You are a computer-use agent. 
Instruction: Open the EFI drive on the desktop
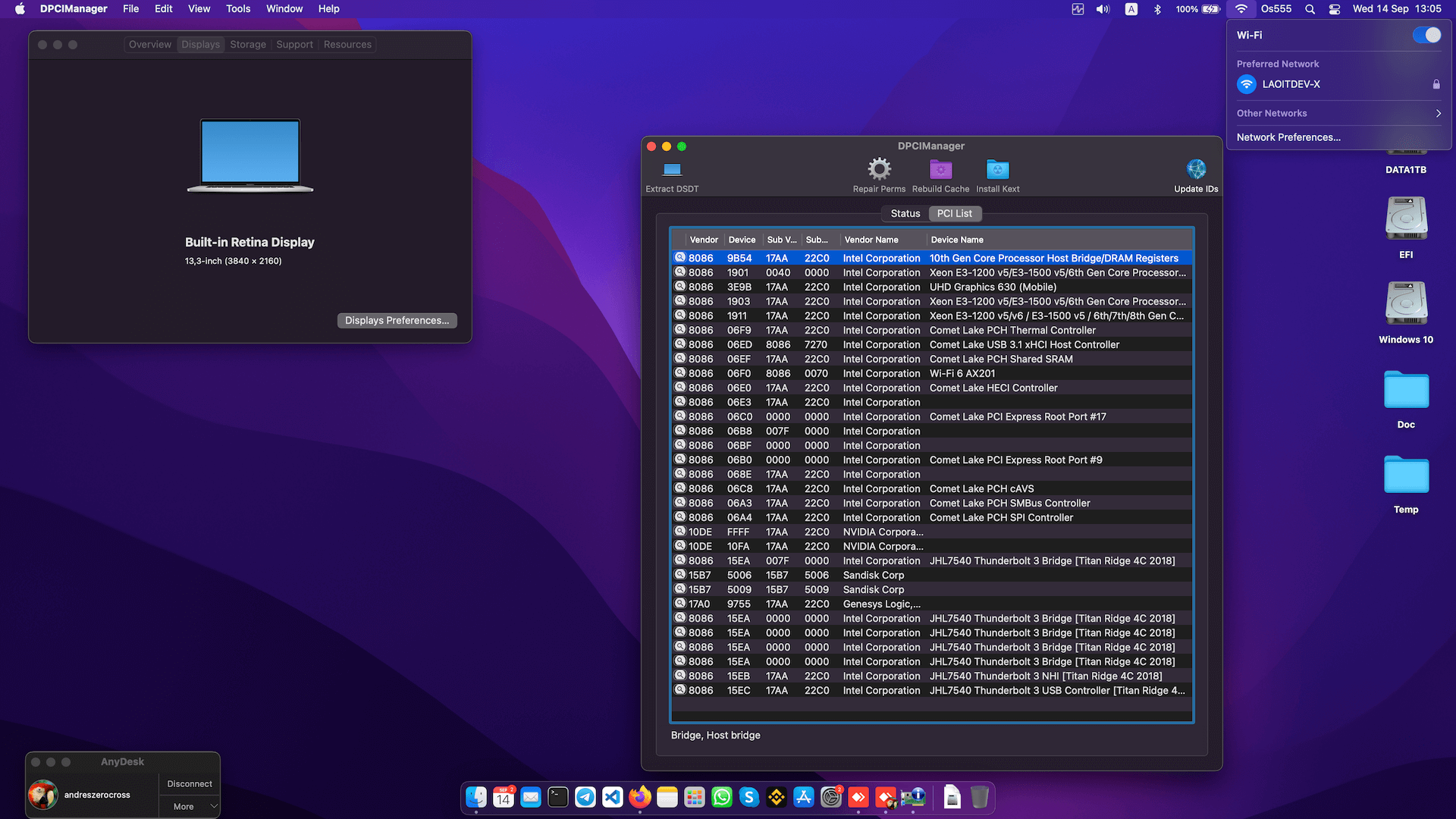point(1406,219)
